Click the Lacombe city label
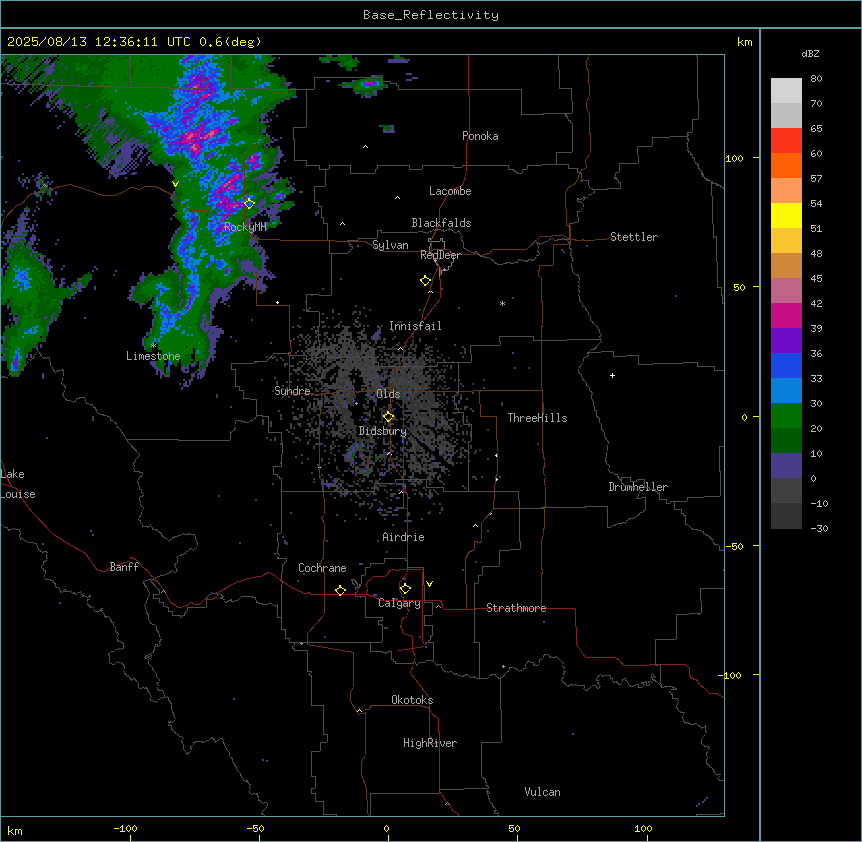Viewport: 862px width, 842px height. tap(450, 191)
